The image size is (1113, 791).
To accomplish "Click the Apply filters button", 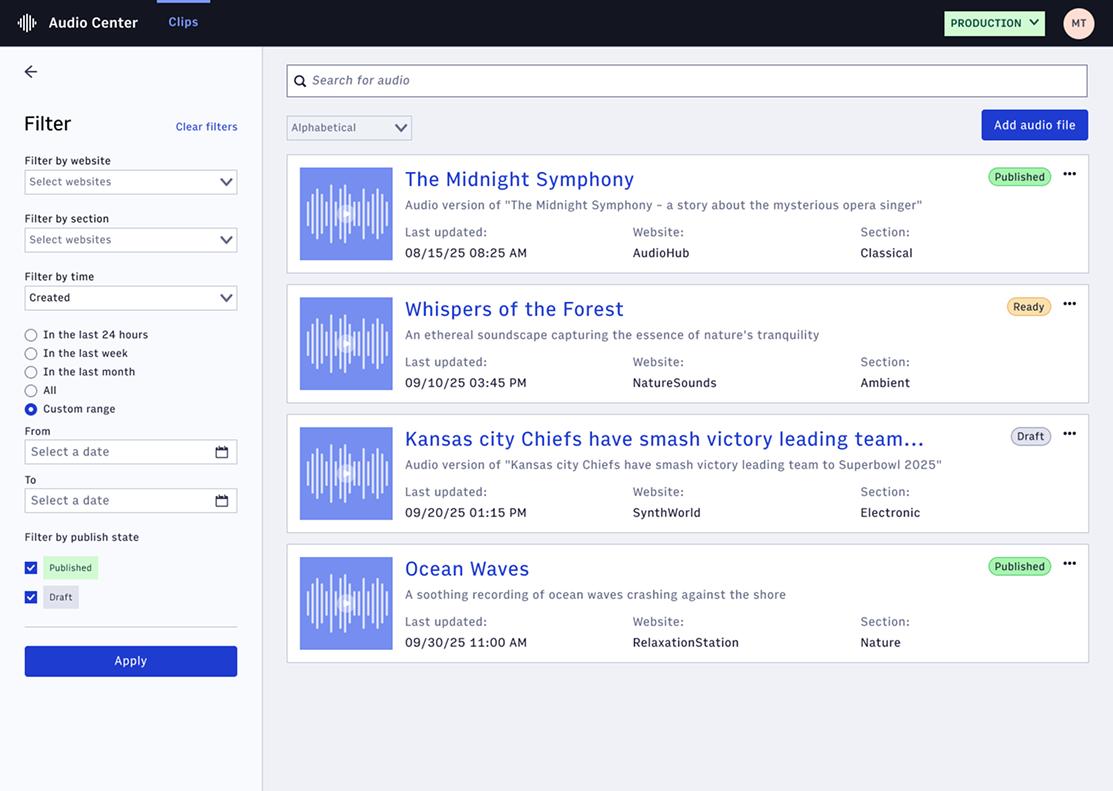I will click(131, 661).
